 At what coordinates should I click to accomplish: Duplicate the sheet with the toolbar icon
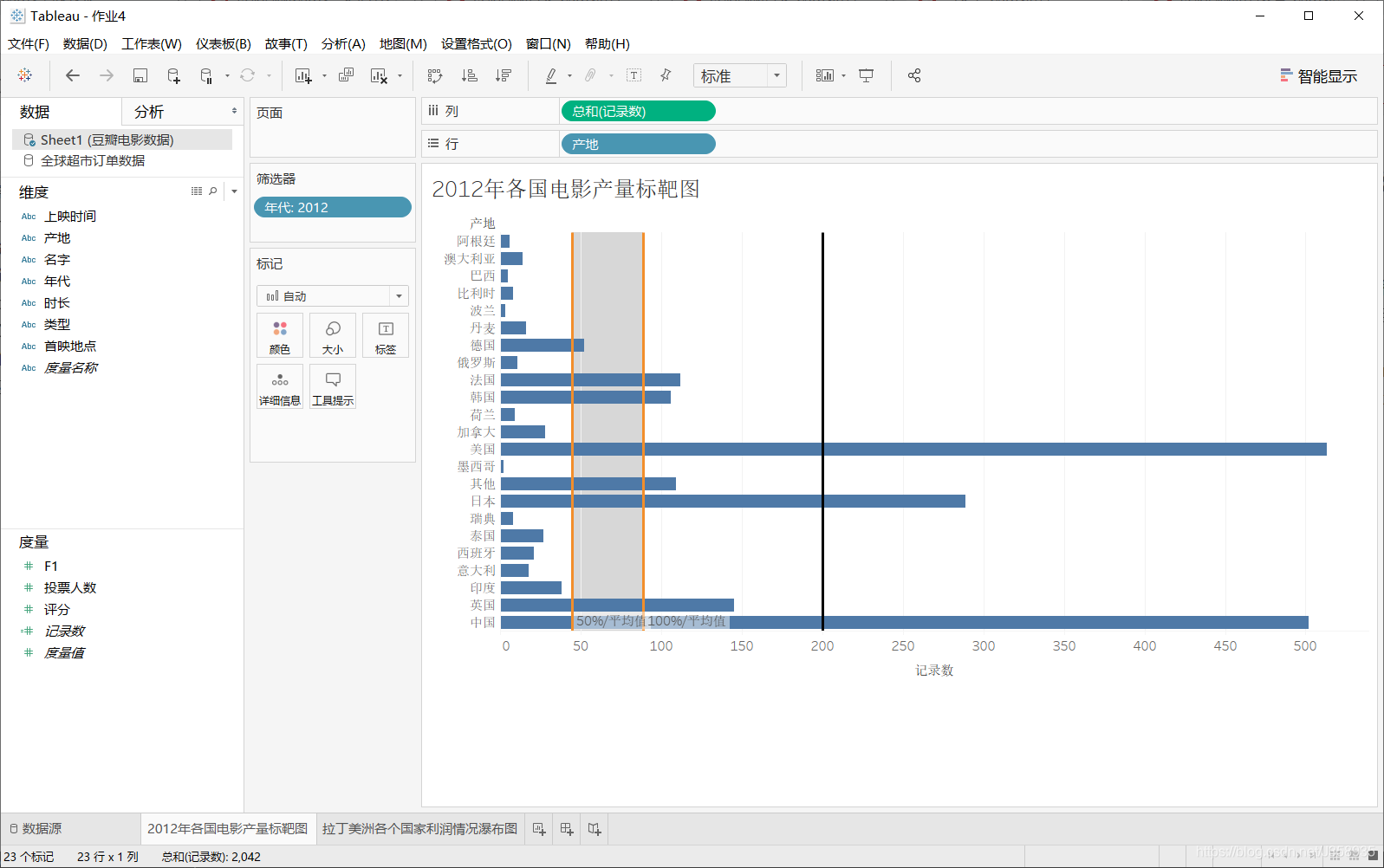point(346,75)
